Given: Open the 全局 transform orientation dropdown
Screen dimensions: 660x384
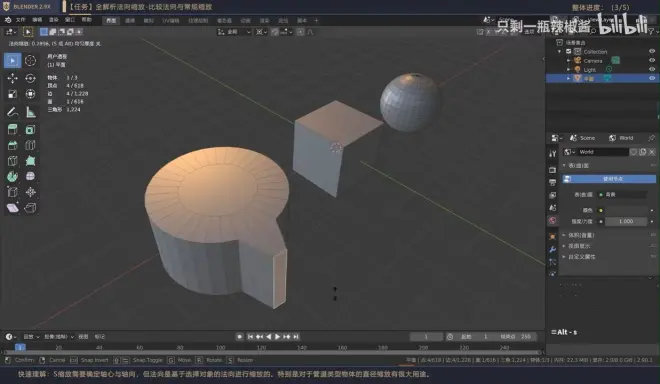Looking at the screenshot, I should click(234, 32).
